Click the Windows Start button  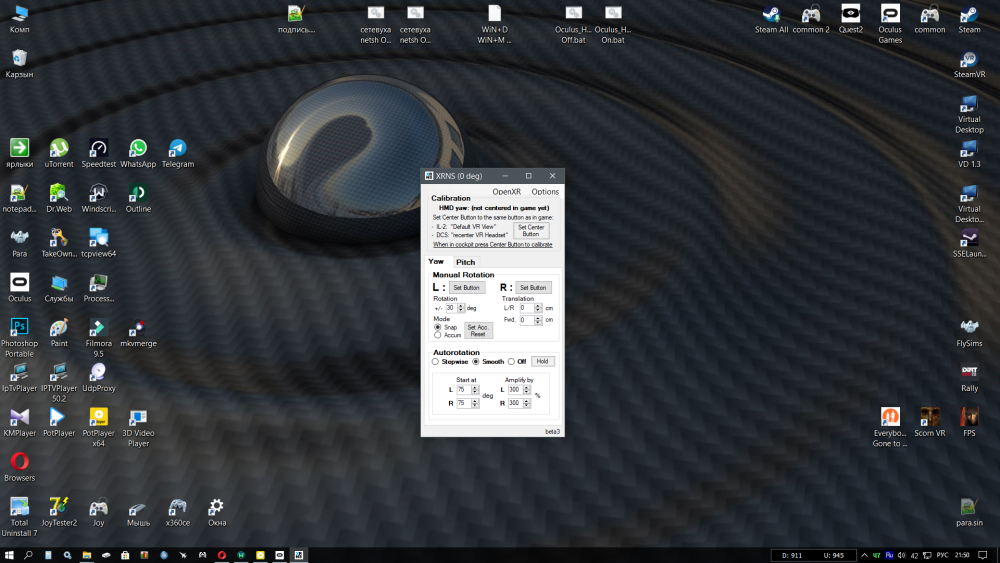click(9, 555)
